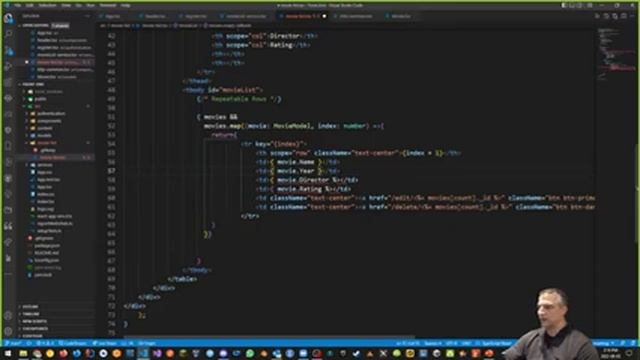Expand the components folder
This screenshot has height=360, width=640.
pos(49,121)
